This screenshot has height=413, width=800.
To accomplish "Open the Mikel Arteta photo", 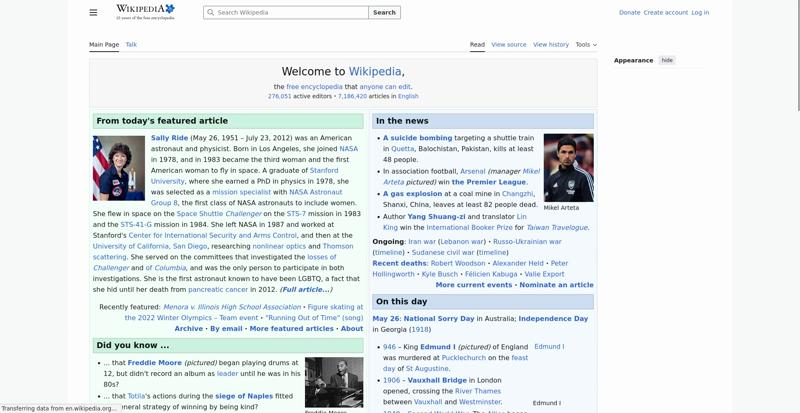I will [x=568, y=168].
